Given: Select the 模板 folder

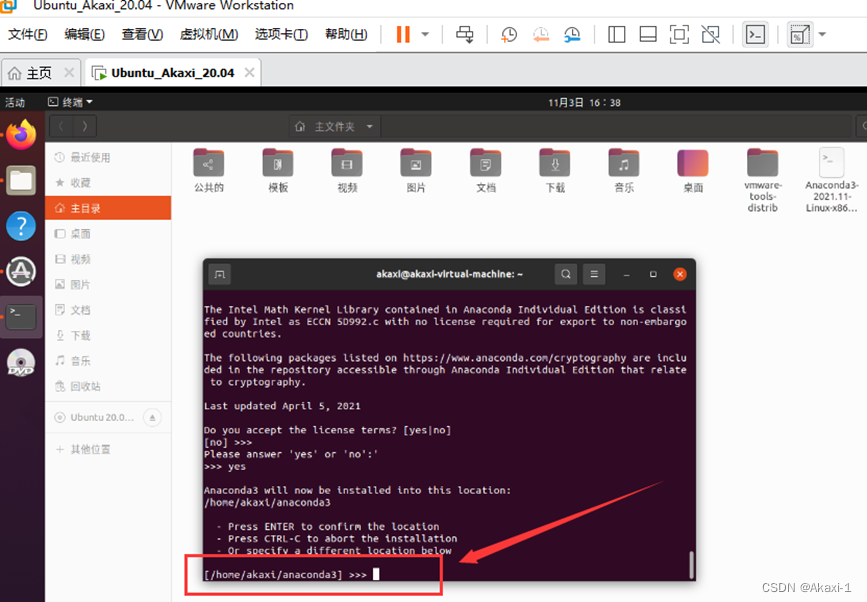Looking at the screenshot, I should click(278, 171).
